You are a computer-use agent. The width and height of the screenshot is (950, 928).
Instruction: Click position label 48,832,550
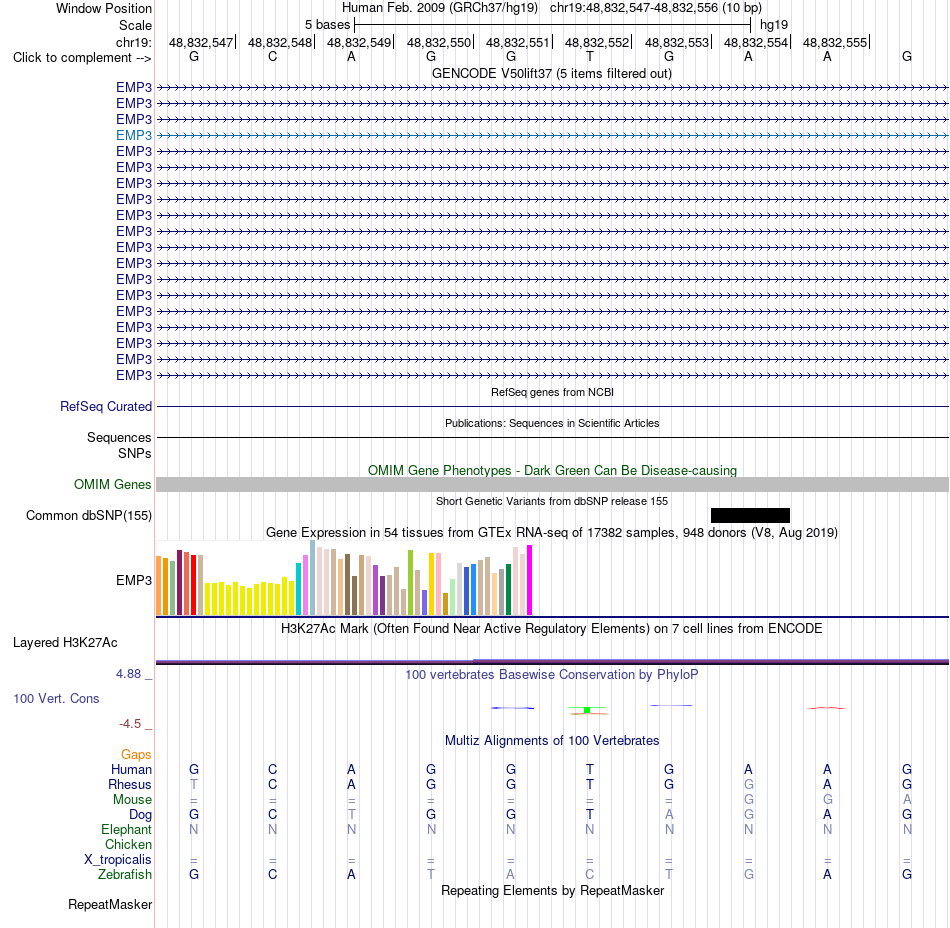pos(439,42)
